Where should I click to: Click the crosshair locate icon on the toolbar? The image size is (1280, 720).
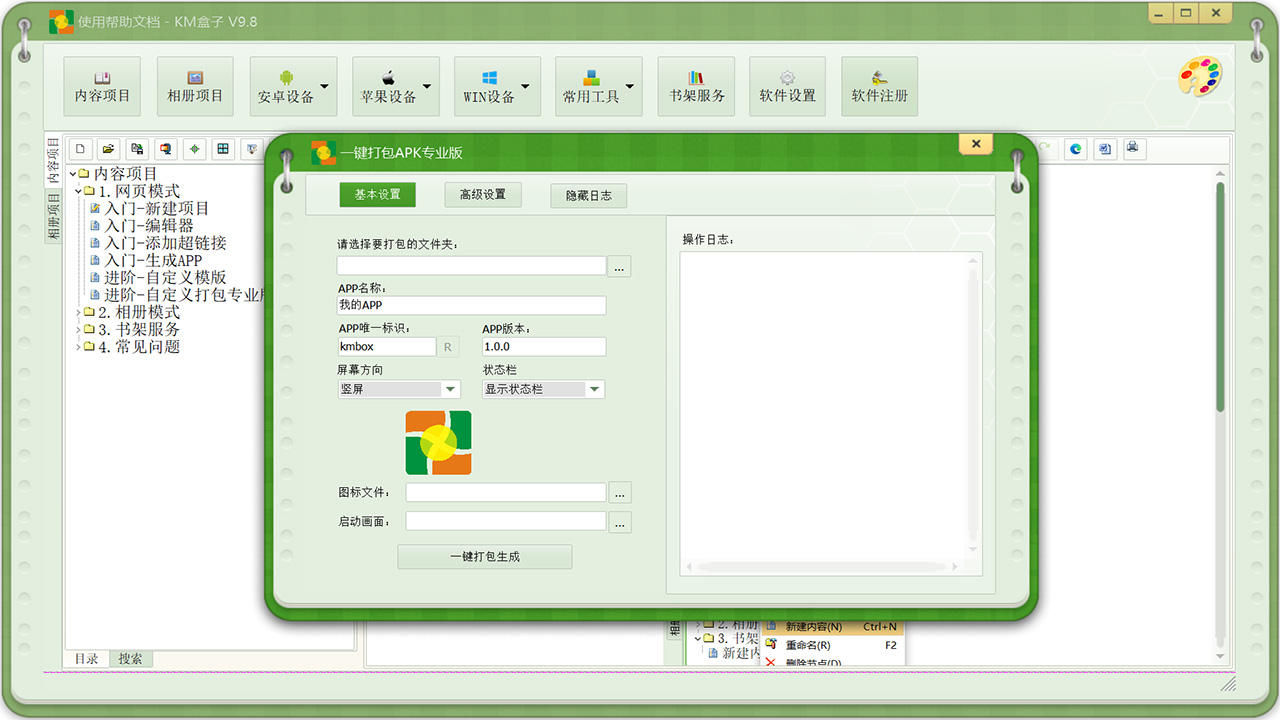[x=194, y=148]
